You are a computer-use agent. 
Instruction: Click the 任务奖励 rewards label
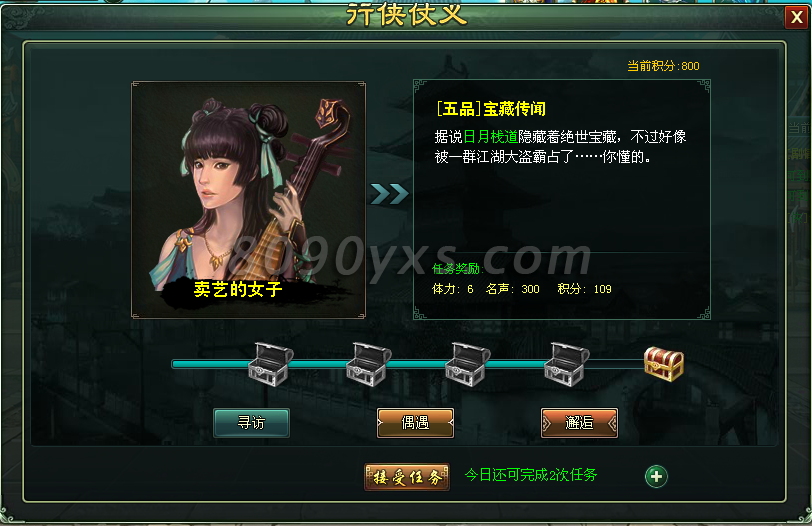(458, 269)
